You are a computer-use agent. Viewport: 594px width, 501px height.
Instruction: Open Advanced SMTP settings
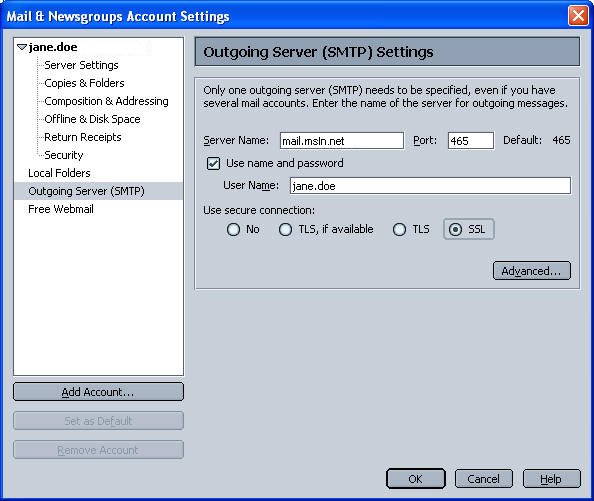coord(531,271)
